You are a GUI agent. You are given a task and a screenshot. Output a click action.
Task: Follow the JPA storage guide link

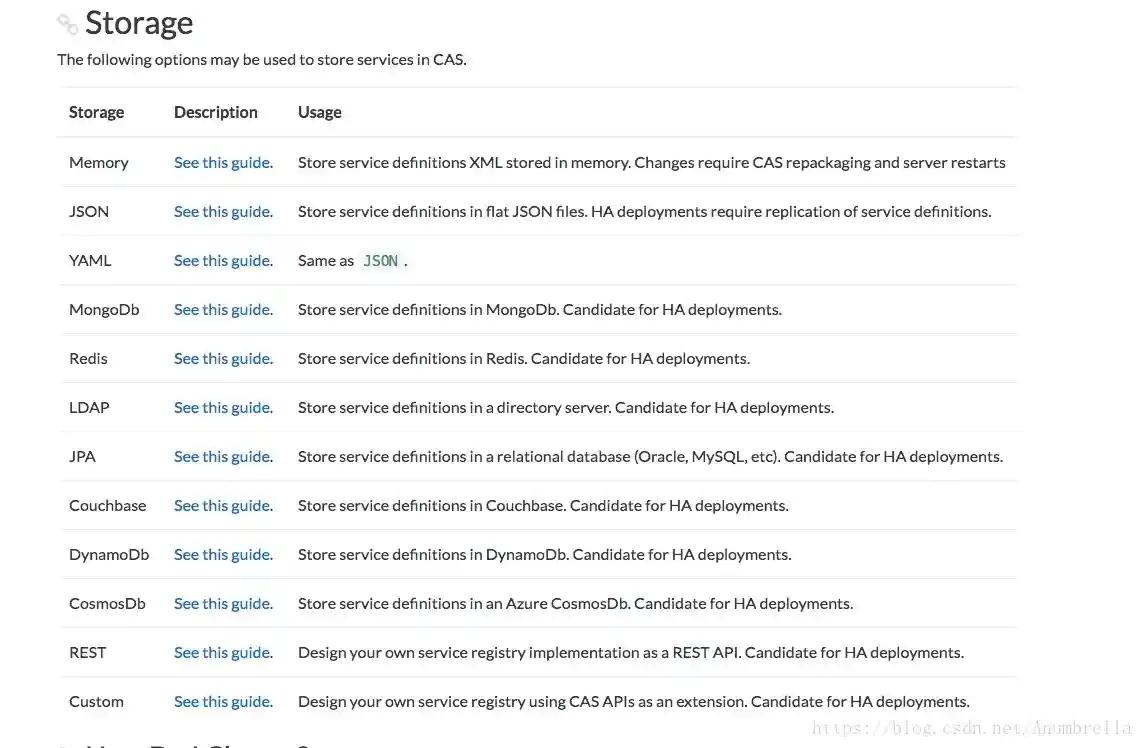[x=222, y=456]
